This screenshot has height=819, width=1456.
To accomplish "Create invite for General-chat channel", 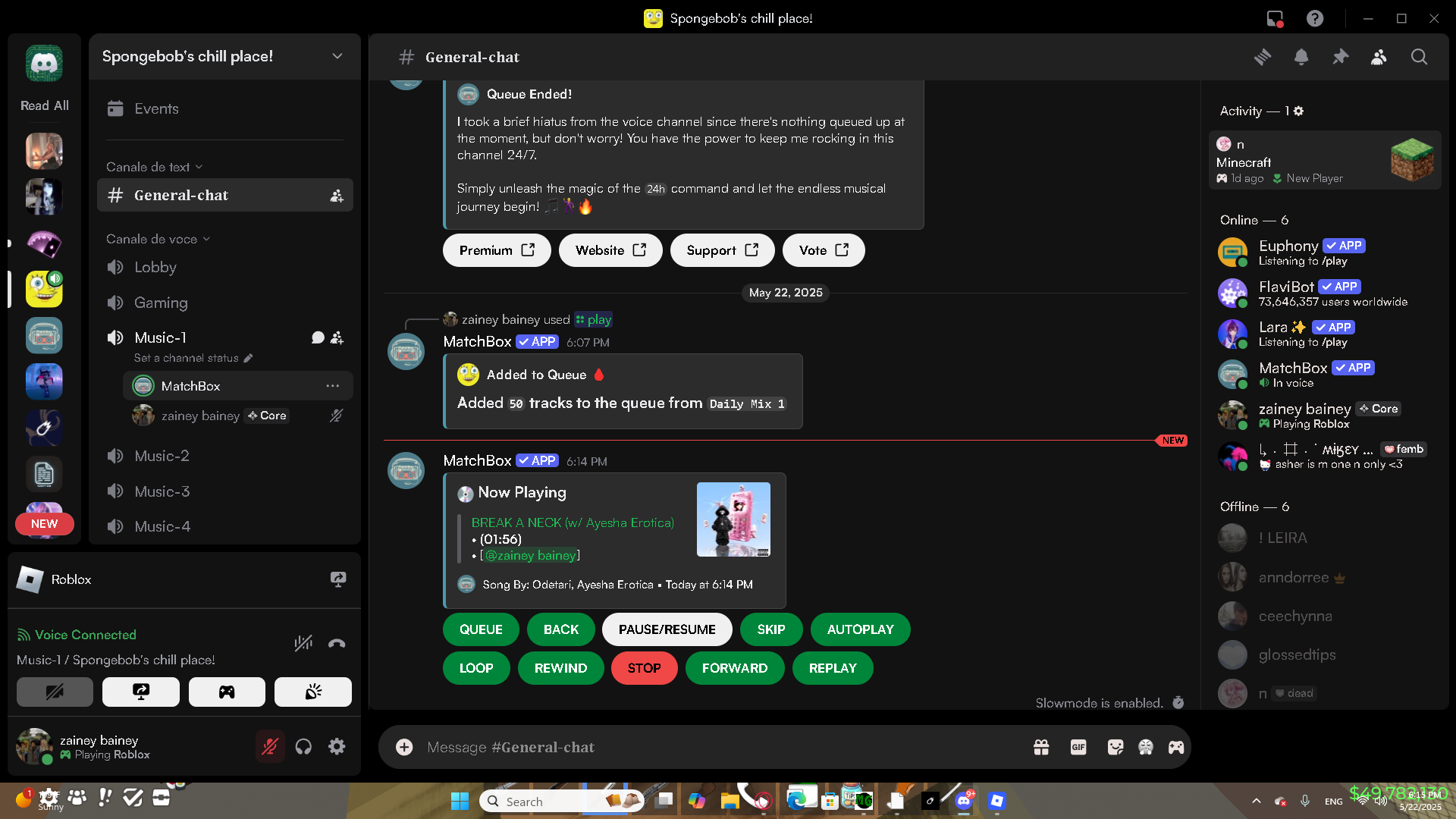I will 337,196.
